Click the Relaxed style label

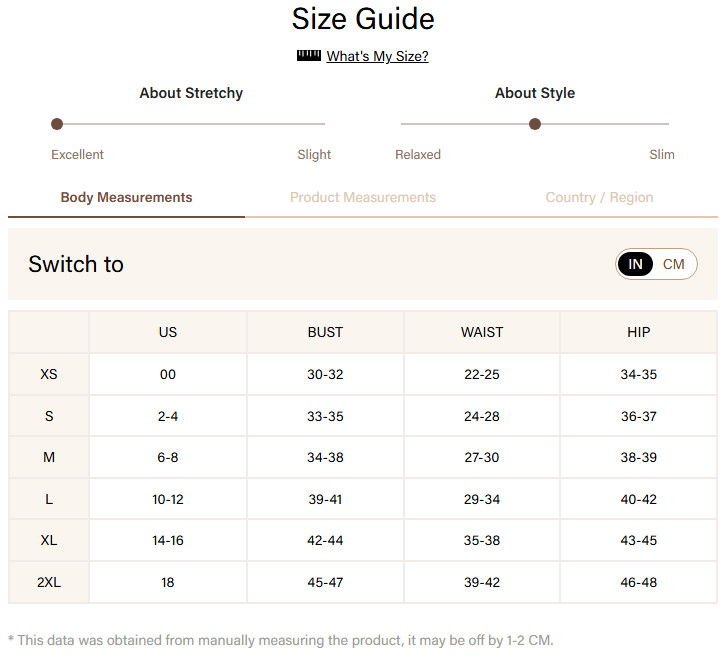coord(418,154)
